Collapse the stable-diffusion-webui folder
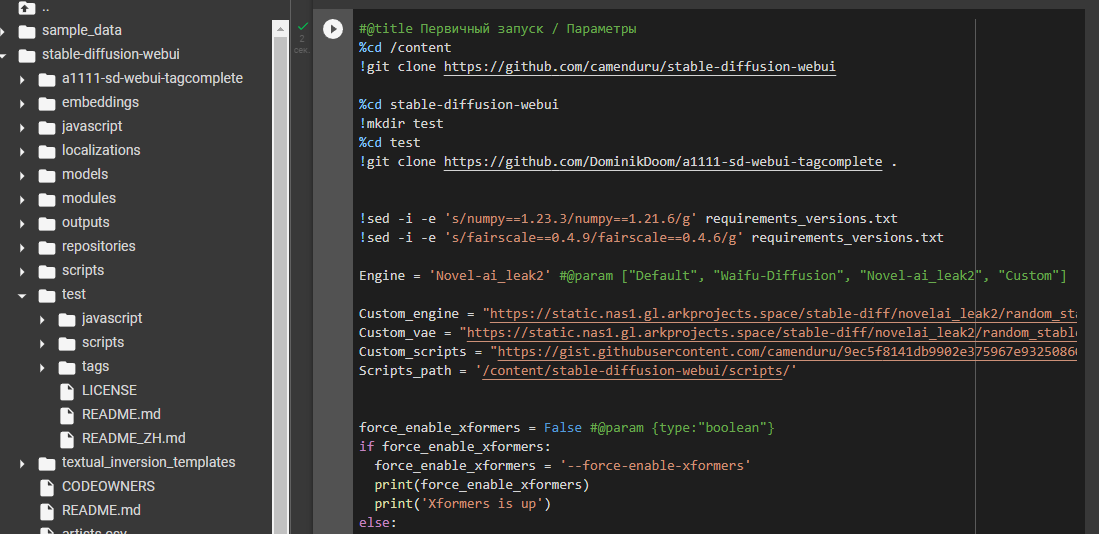 (x=3, y=55)
